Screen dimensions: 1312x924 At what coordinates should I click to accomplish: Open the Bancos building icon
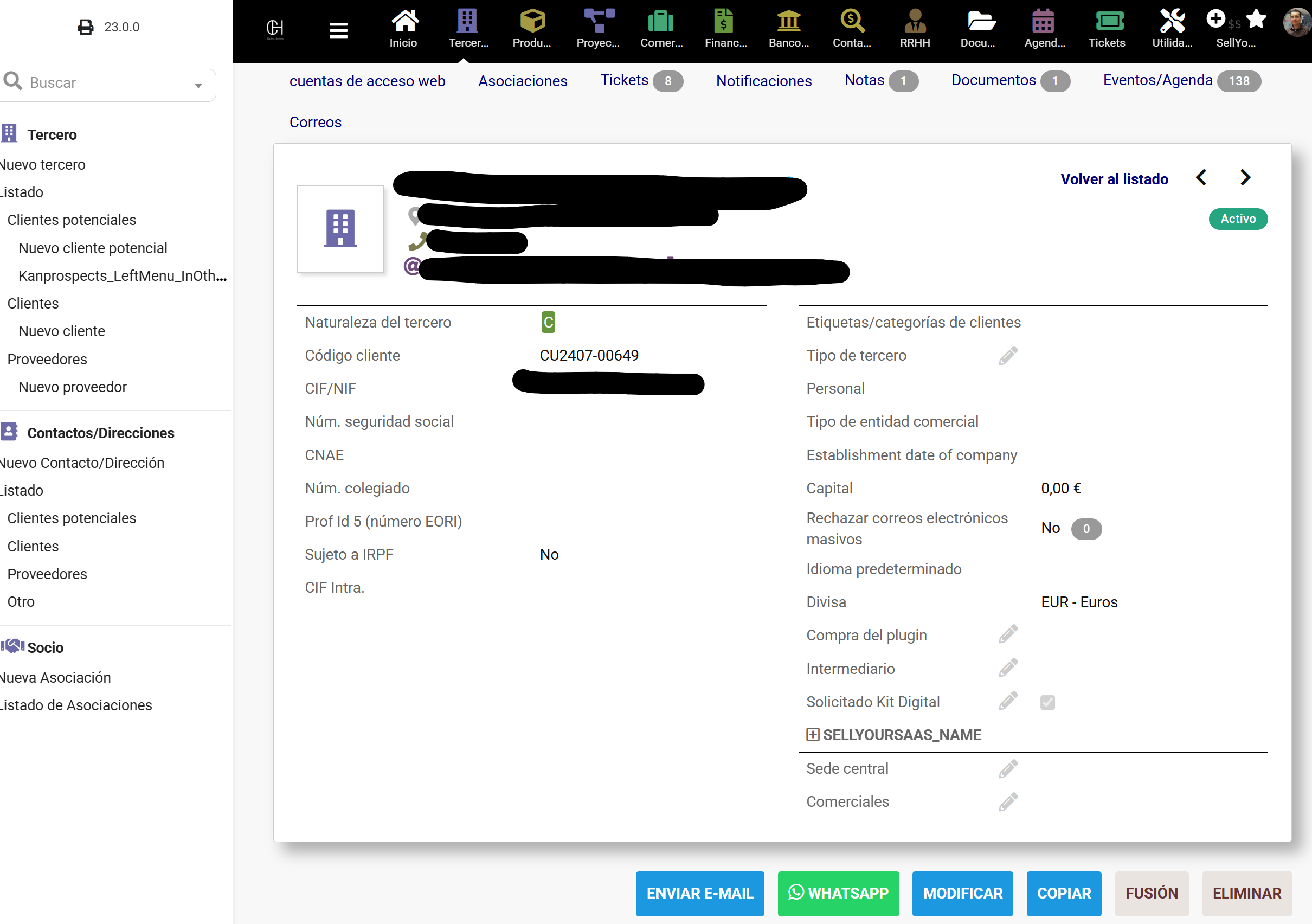tap(789, 22)
